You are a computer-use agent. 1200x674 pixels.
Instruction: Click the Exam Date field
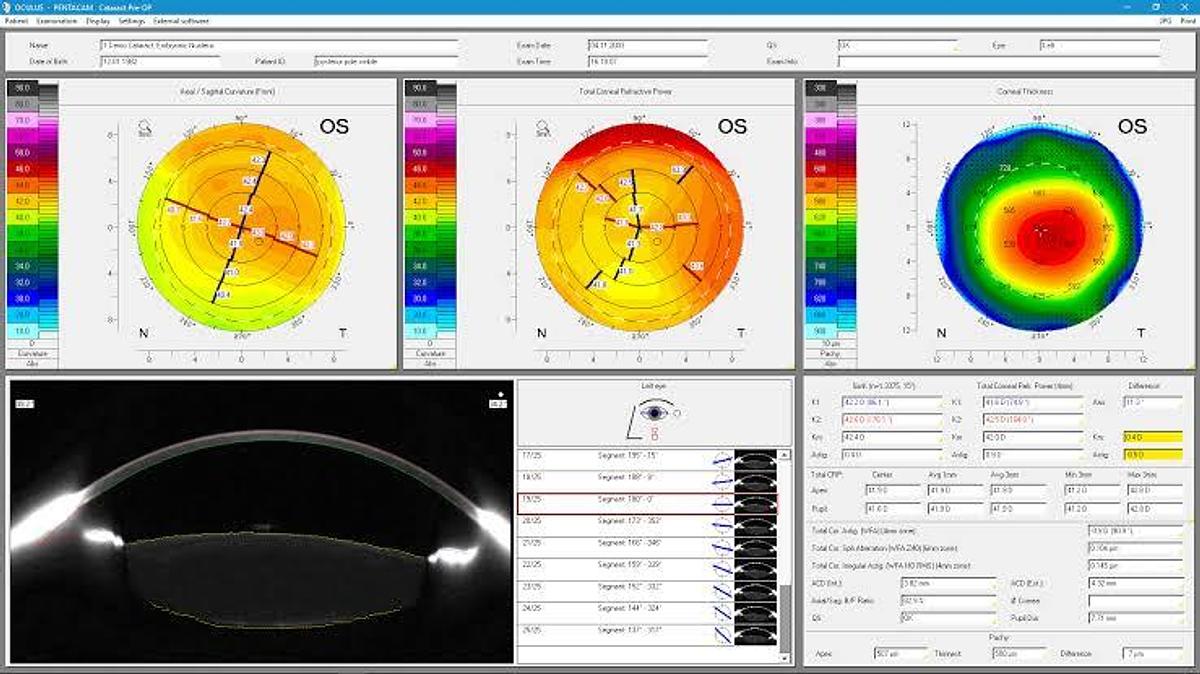[x=647, y=45]
